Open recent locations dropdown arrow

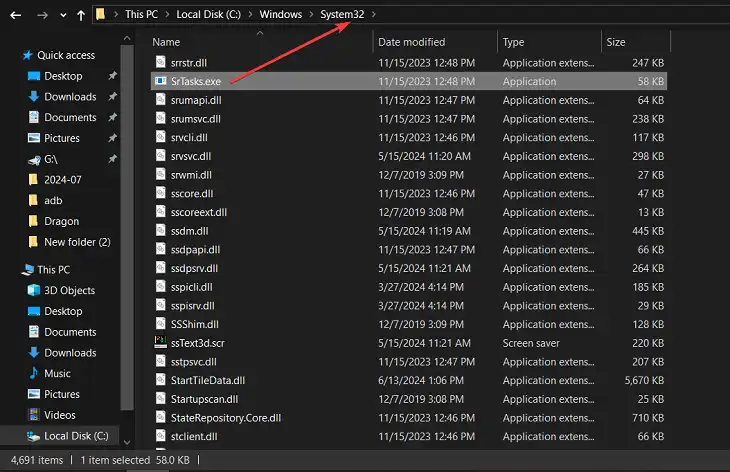click(x=63, y=15)
